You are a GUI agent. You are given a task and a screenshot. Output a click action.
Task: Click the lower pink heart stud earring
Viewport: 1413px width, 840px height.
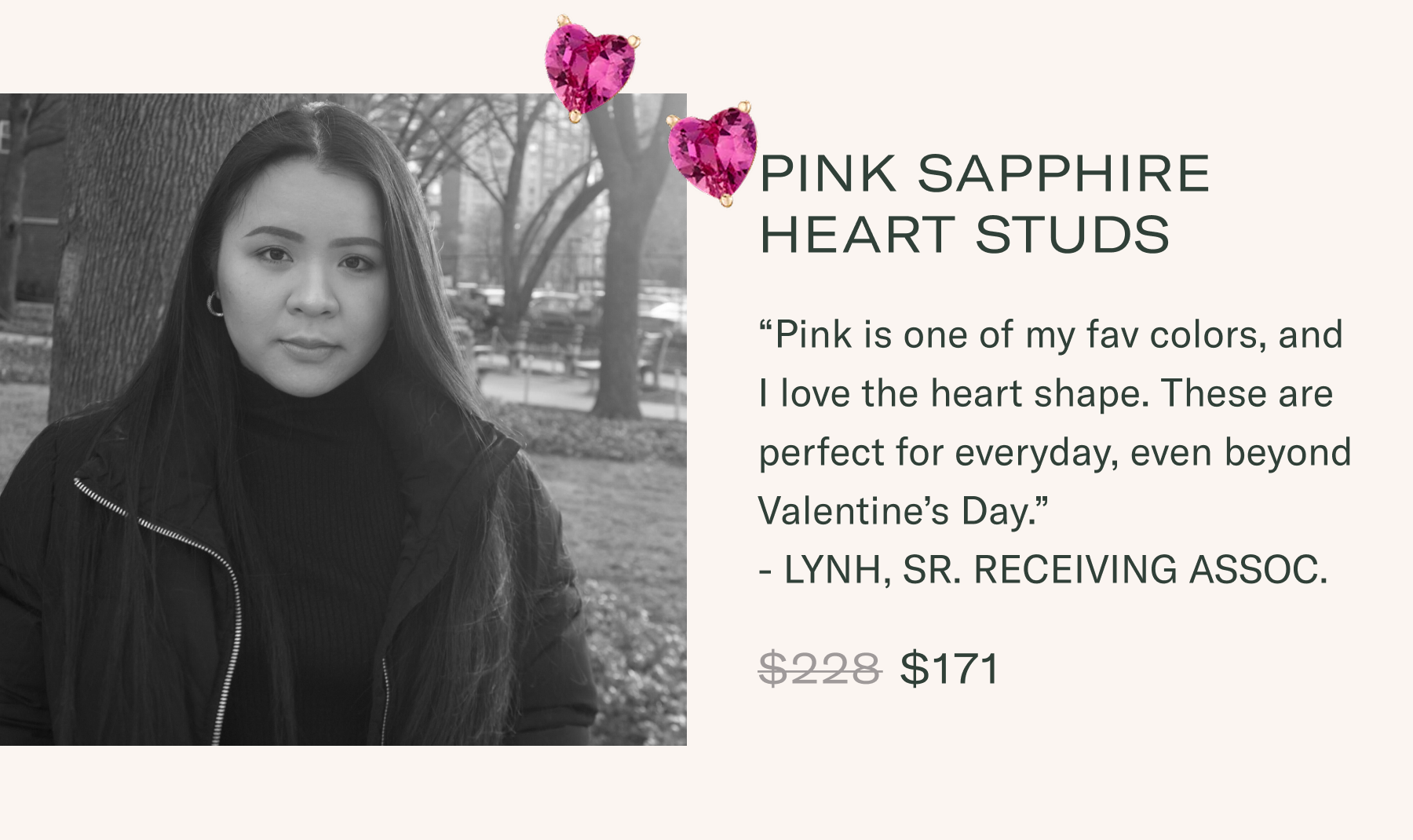[713, 155]
